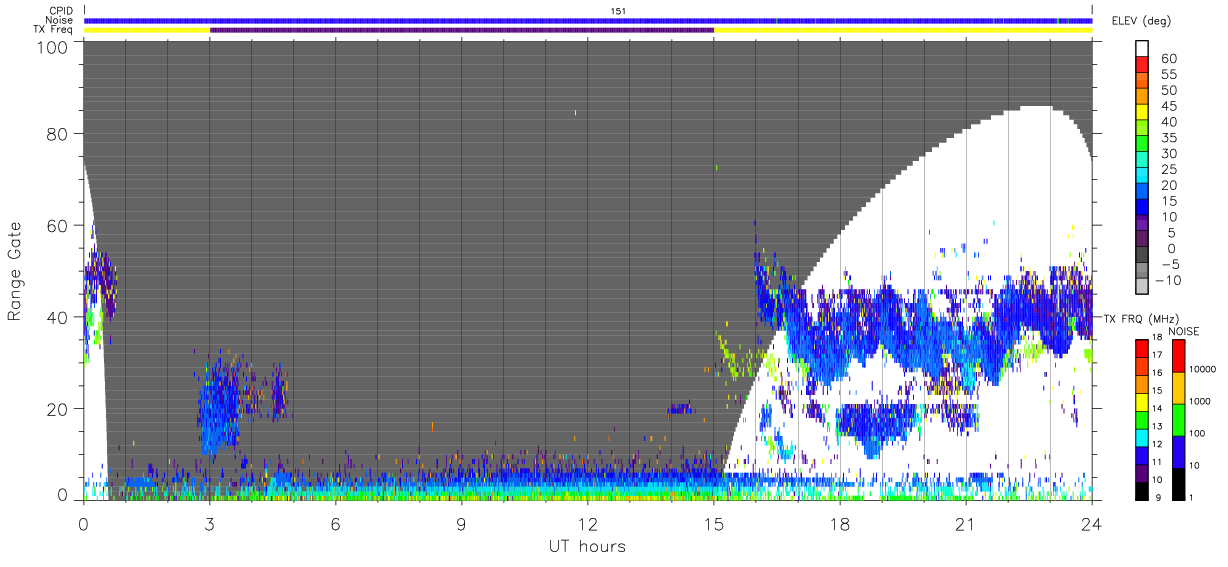Image resolution: width=1228 pixels, height=567 pixels.
Task: Pick the green 30–35 ELEV colorbar swatch
Action: click(1142, 145)
